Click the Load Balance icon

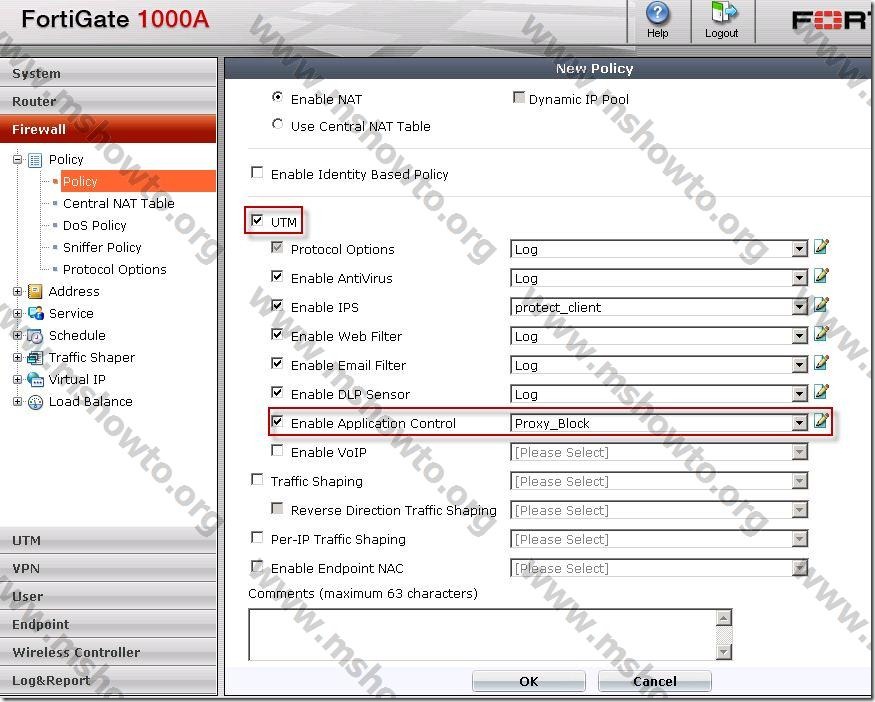point(35,402)
